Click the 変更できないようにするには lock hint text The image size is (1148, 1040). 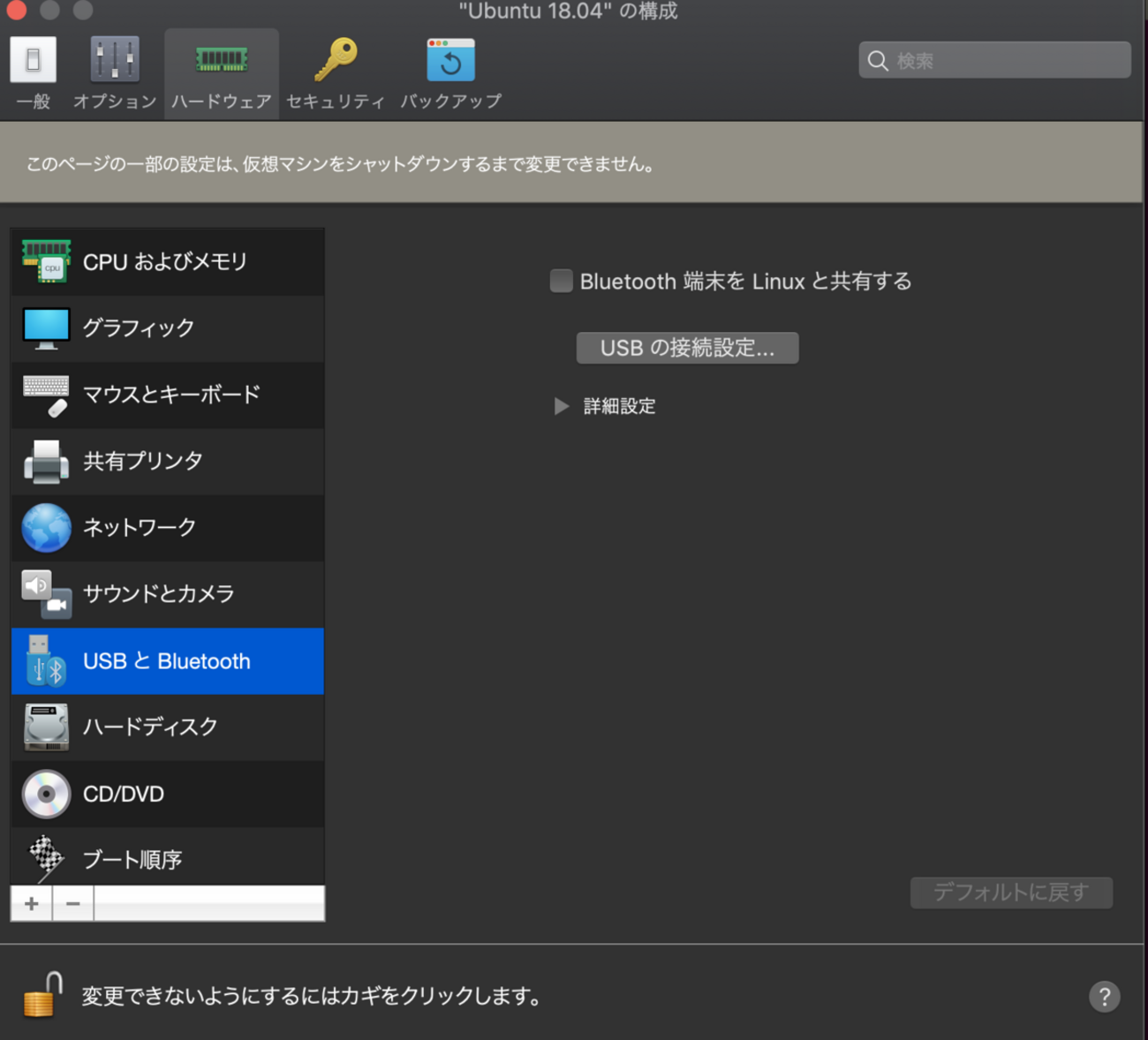(x=312, y=996)
